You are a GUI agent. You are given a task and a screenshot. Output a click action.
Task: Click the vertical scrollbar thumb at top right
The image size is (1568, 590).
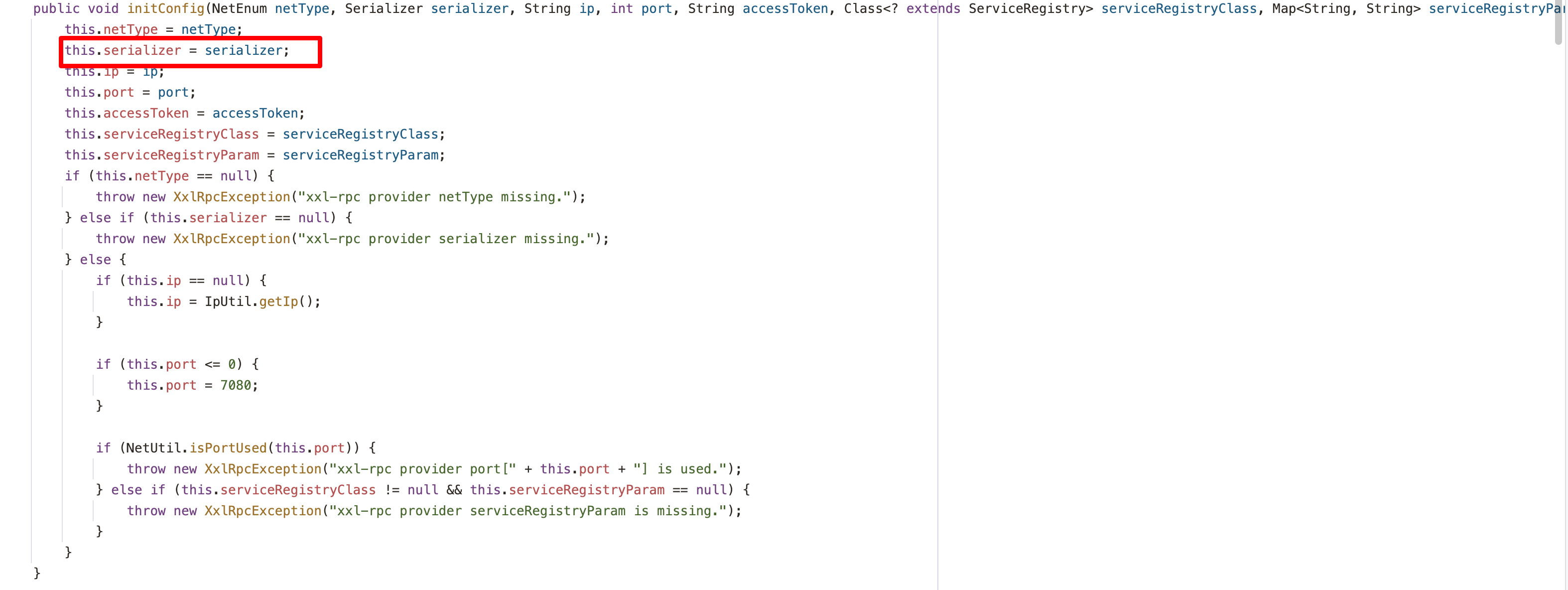1558,22
